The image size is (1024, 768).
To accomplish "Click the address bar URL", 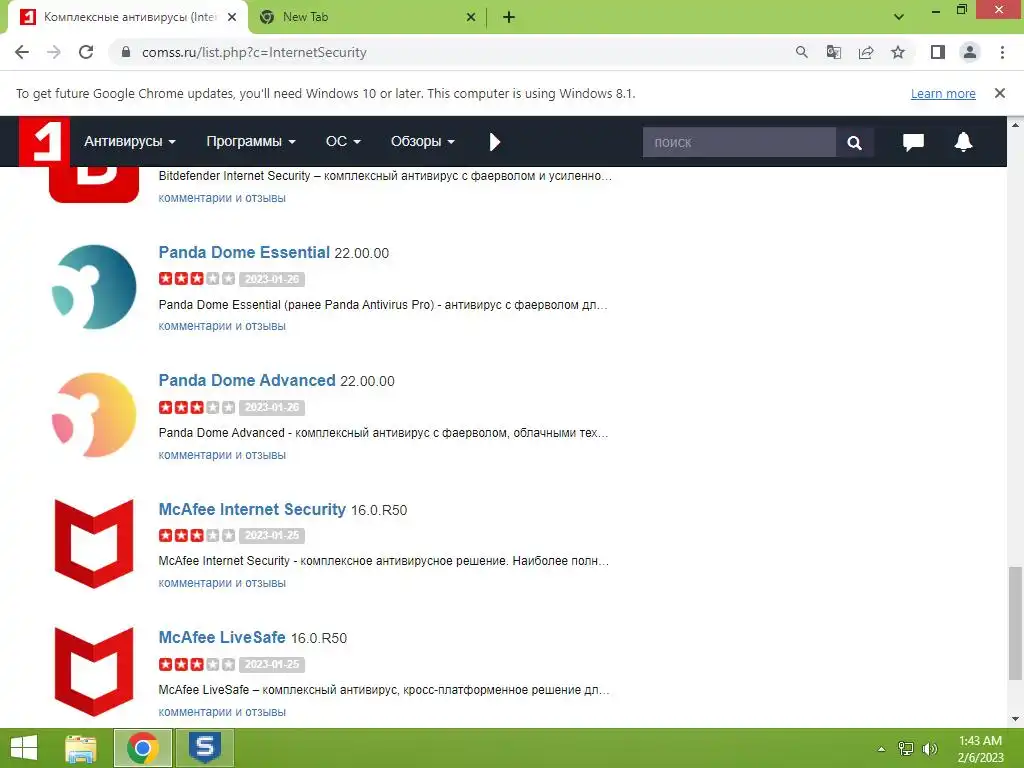I will (254, 52).
